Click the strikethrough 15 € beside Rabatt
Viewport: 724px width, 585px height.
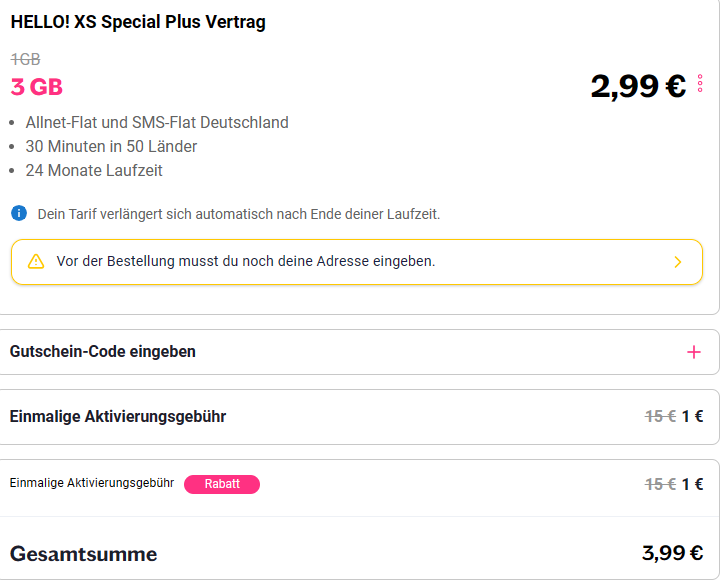[x=660, y=484]
